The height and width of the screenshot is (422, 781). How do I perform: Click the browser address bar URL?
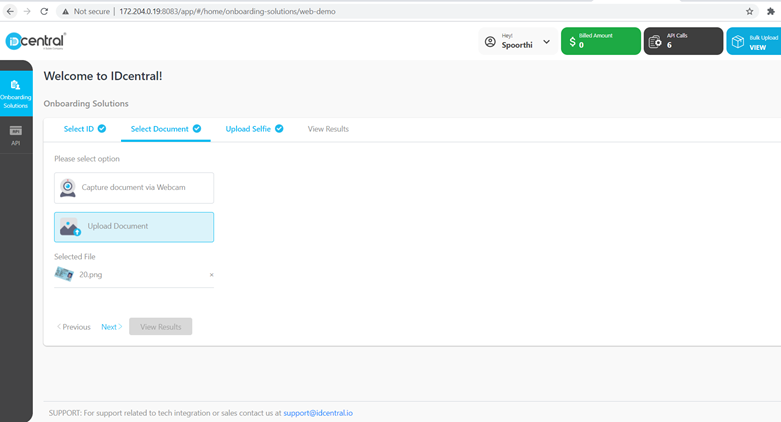[227, 11]
